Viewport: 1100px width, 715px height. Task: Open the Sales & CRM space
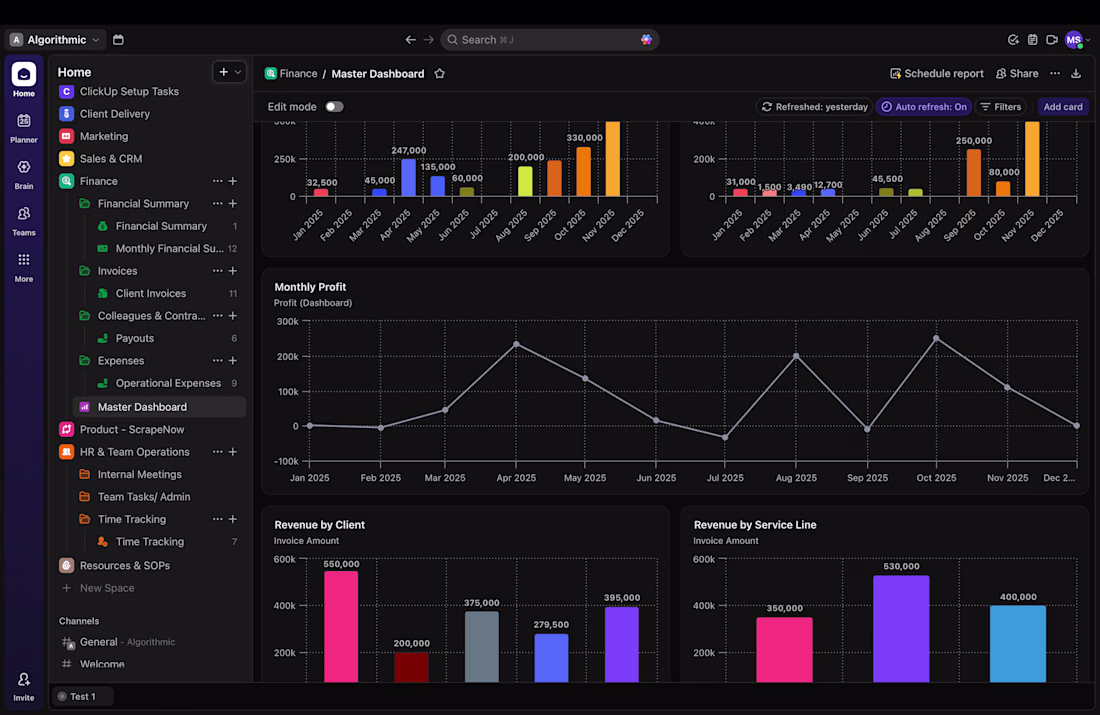coord(111,159)
